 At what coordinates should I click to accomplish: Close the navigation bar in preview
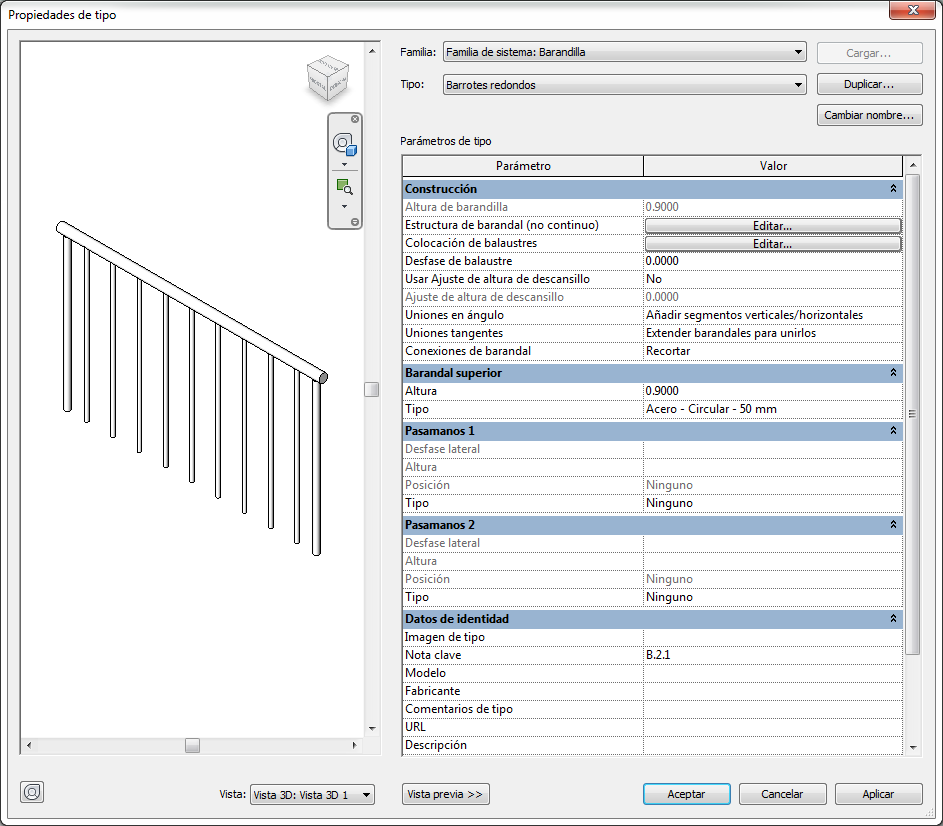point(355,119)
